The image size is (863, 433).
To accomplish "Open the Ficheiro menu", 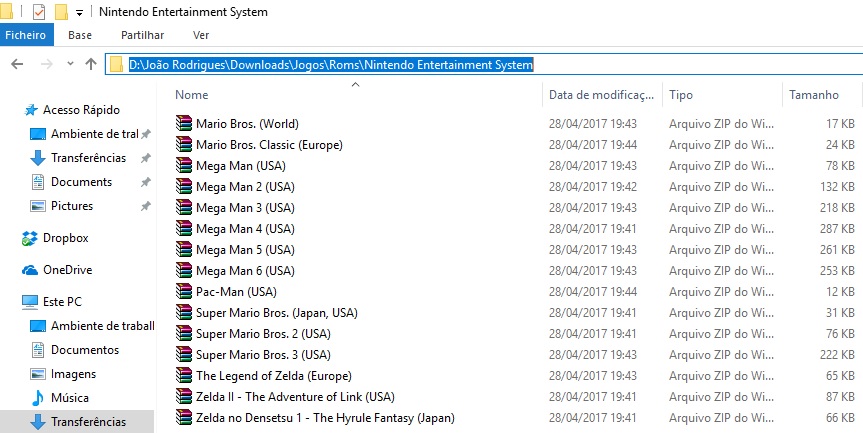I will point(26,35).
